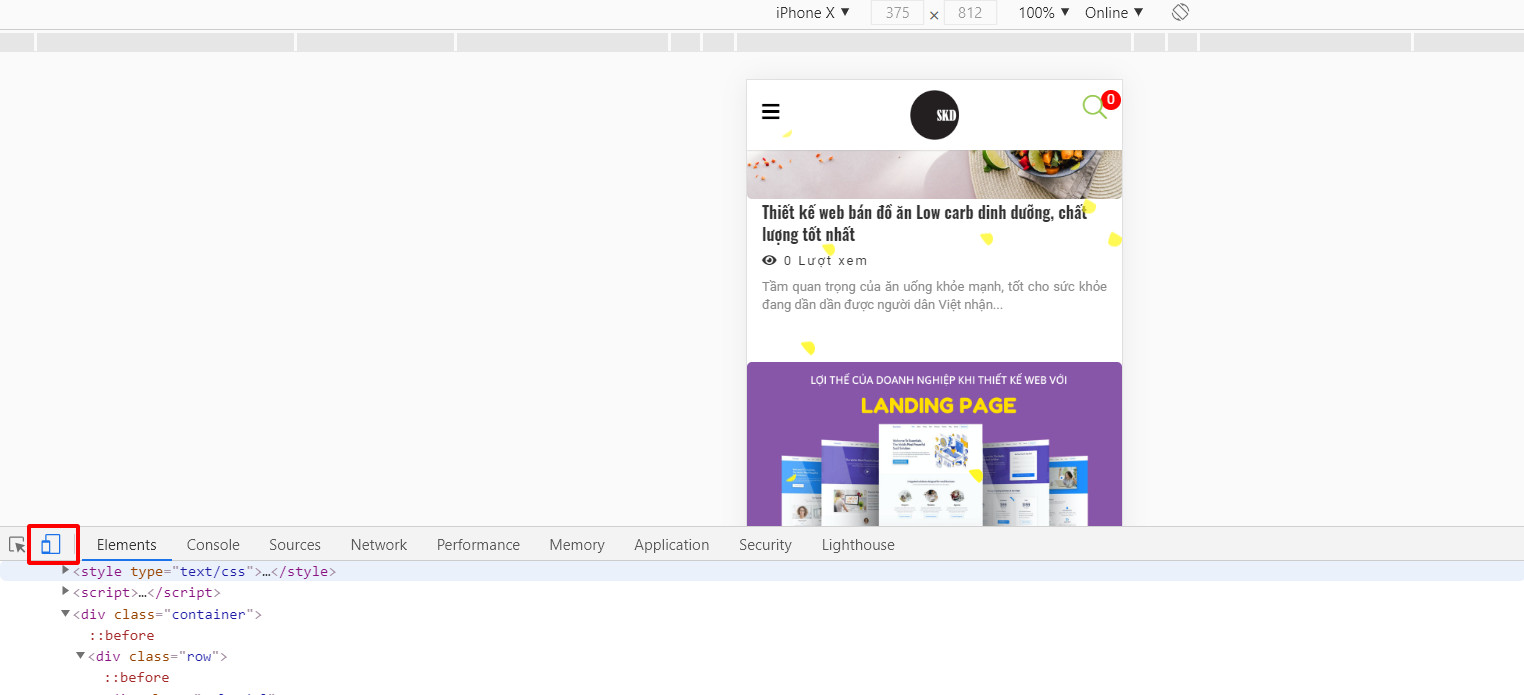Open the Network tab
The image size is (1524, 695).
379,545
